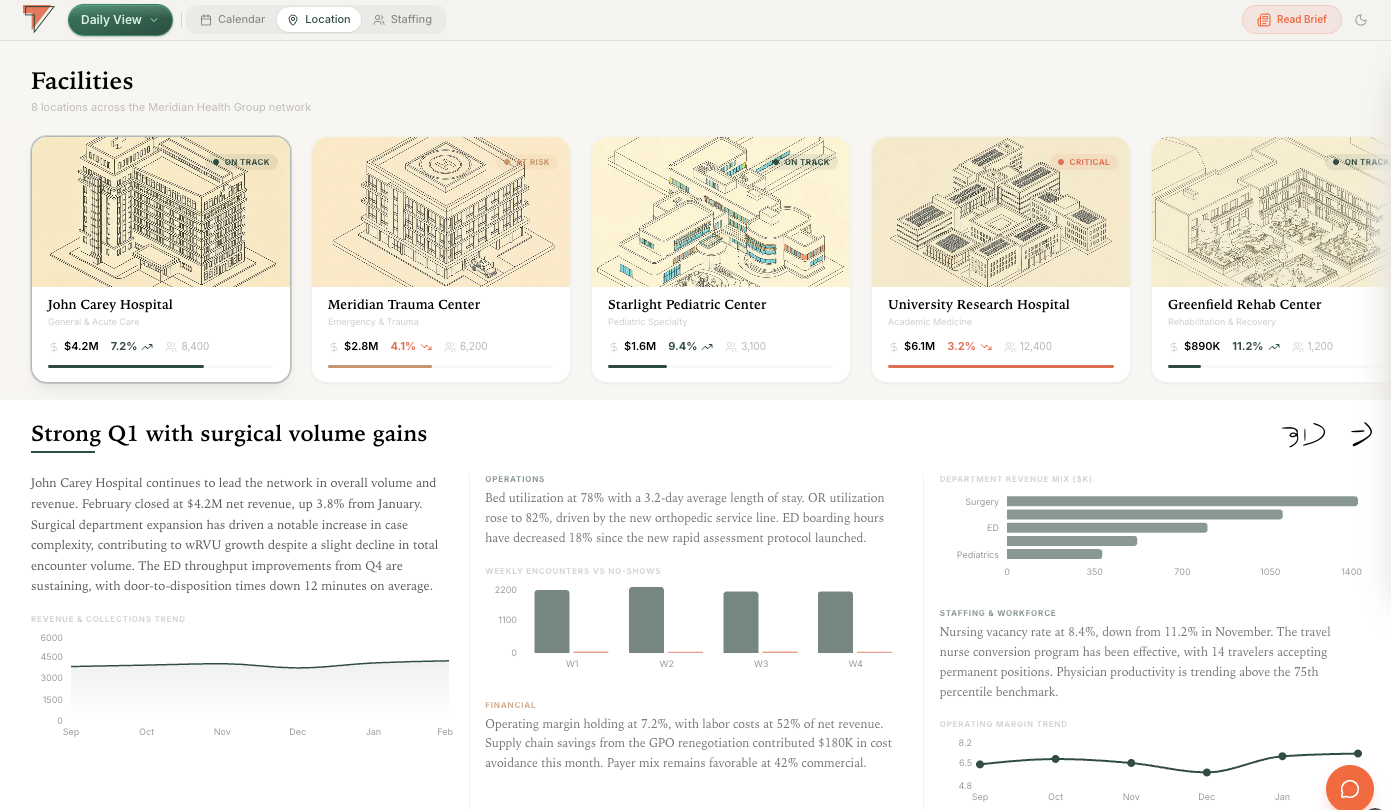Select the Location tab
The image size is (1391, 810).
point(319,19)
